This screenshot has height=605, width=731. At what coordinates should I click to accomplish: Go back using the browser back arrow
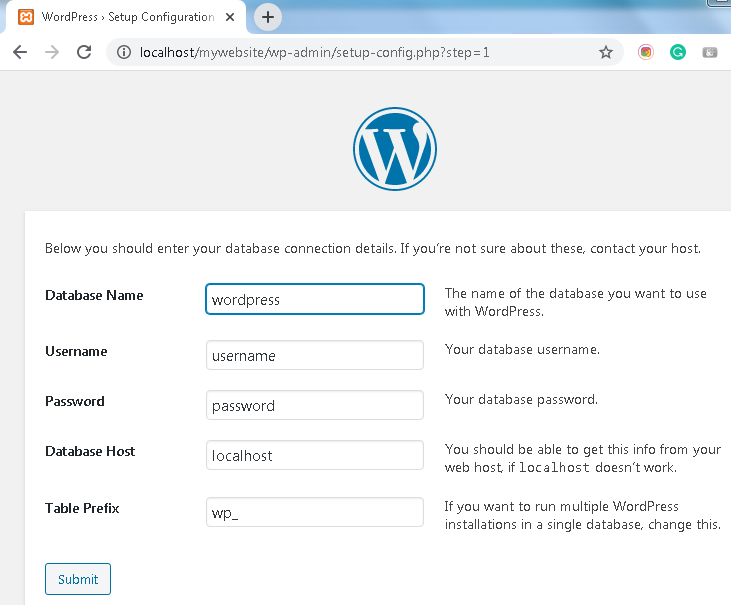tap(20, 52)
